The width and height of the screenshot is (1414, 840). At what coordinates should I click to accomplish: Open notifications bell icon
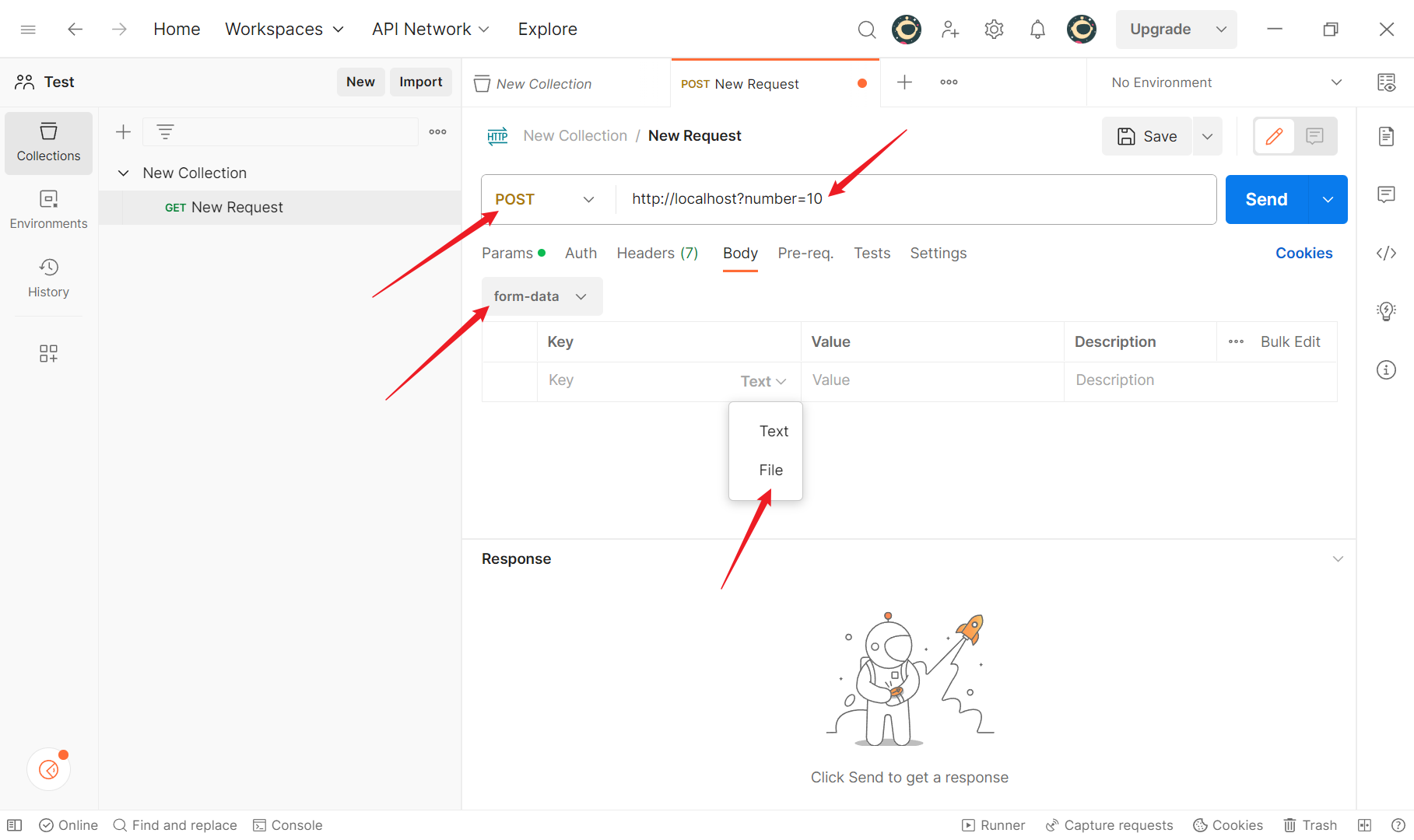click(1037, 30)
